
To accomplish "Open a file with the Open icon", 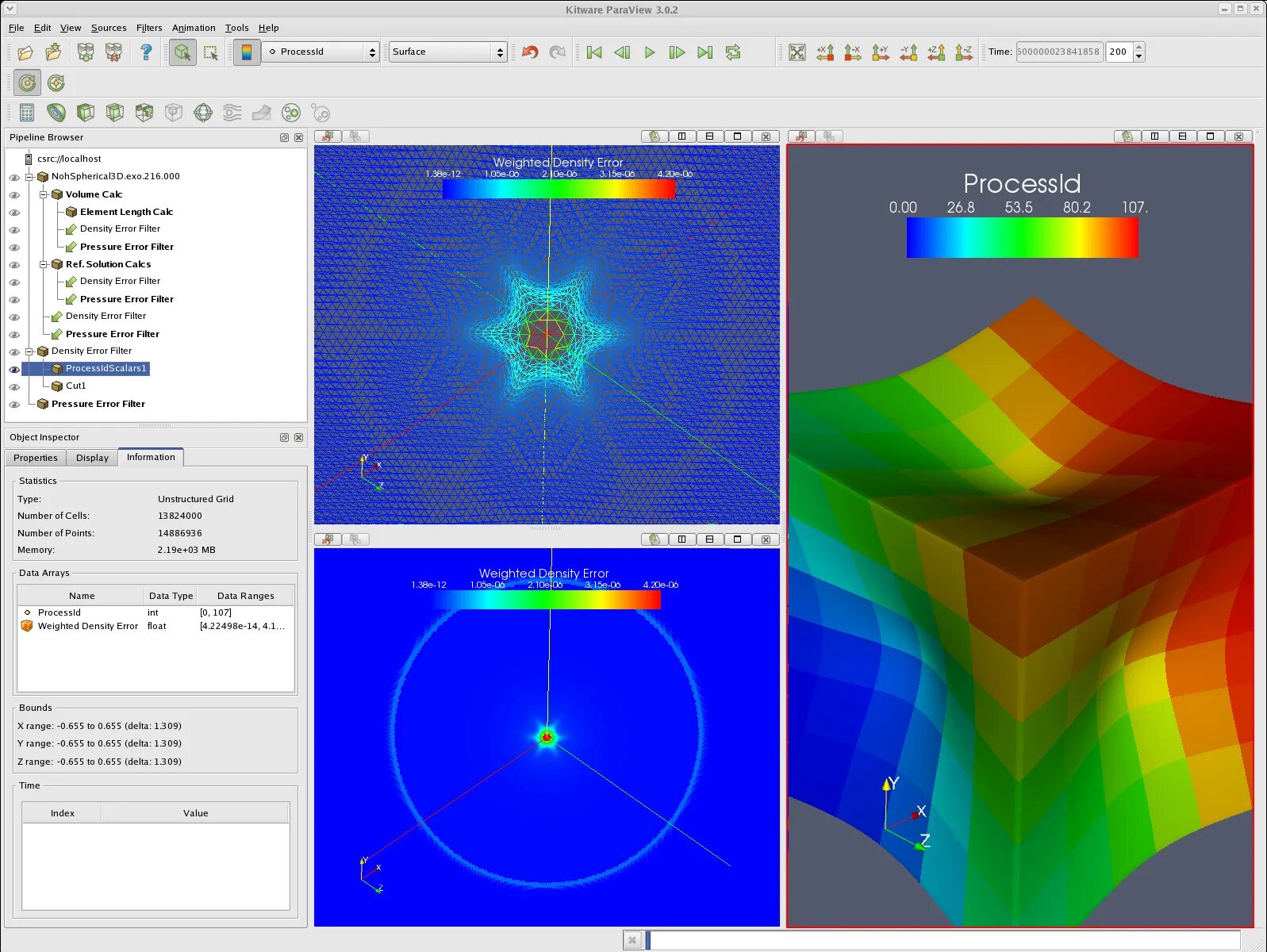I will 25,52.
